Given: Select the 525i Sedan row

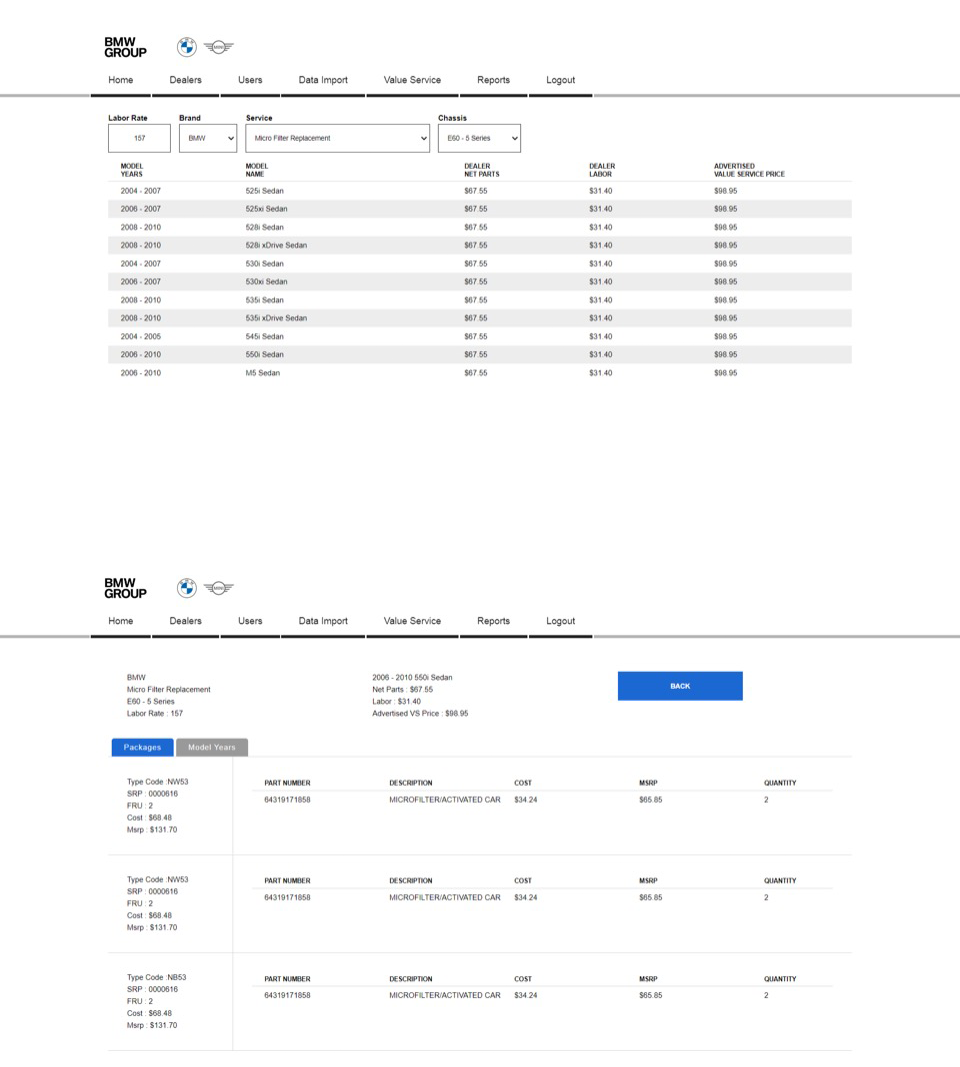Looking at the screenshot, I should 480,191.
